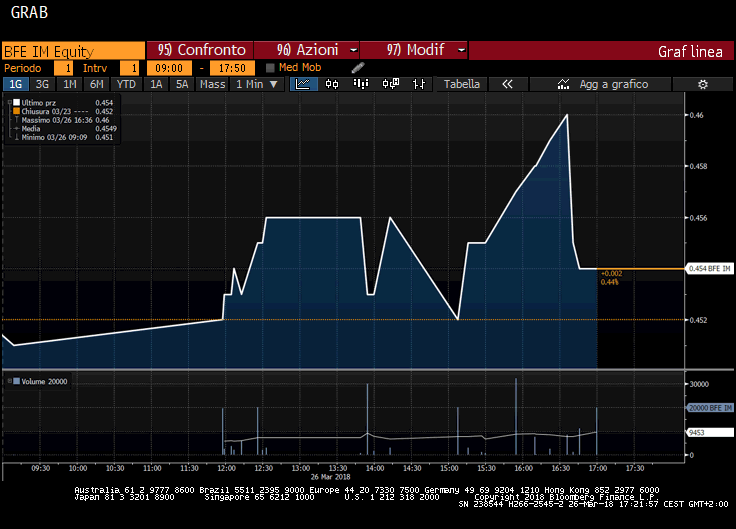The height and width of the screenshot is (529, 736).
Task: Enable the Med Mob checkbox
Action: click(x=270, y=68)
